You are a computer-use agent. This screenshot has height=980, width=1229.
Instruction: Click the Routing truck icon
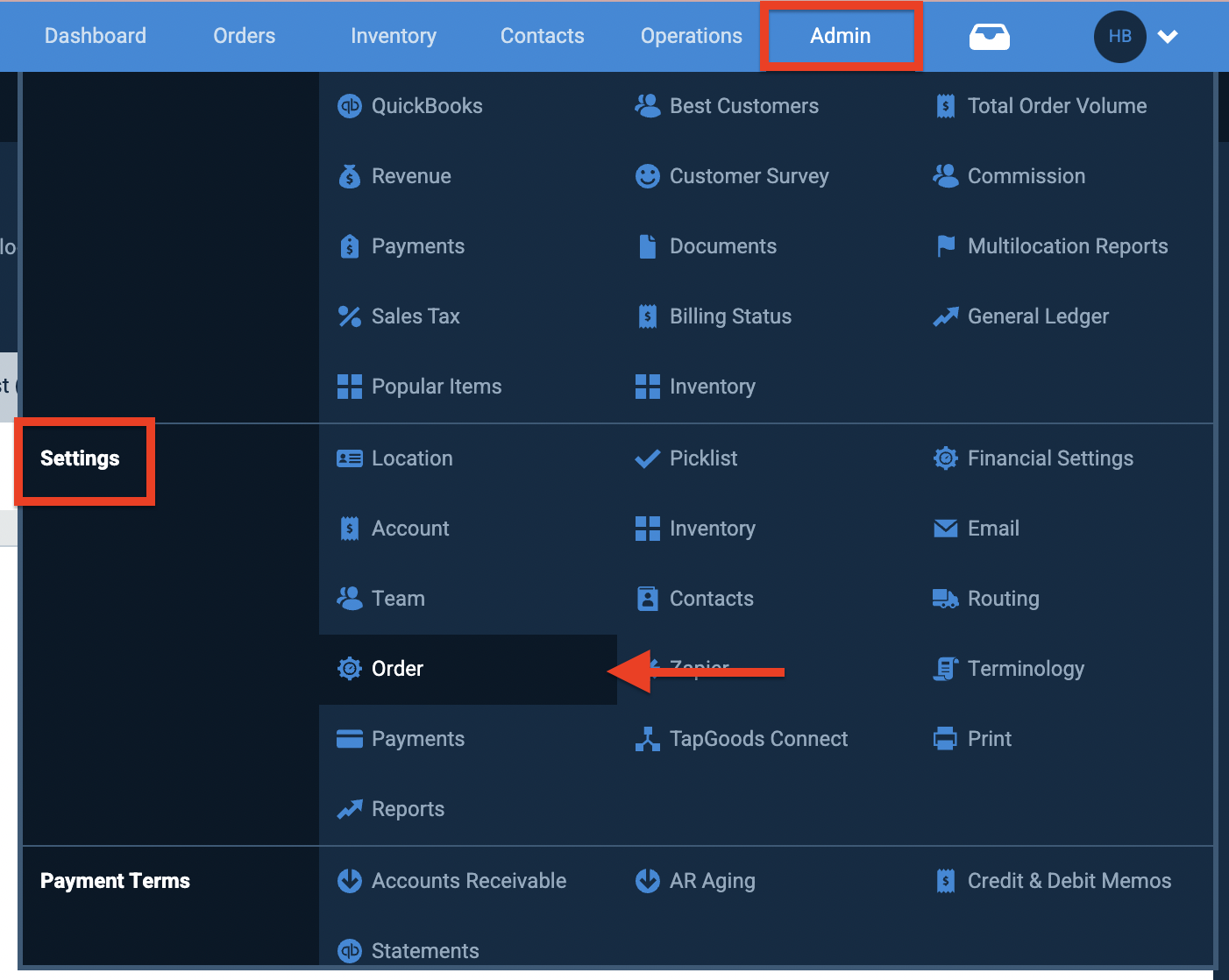[946, 599]
